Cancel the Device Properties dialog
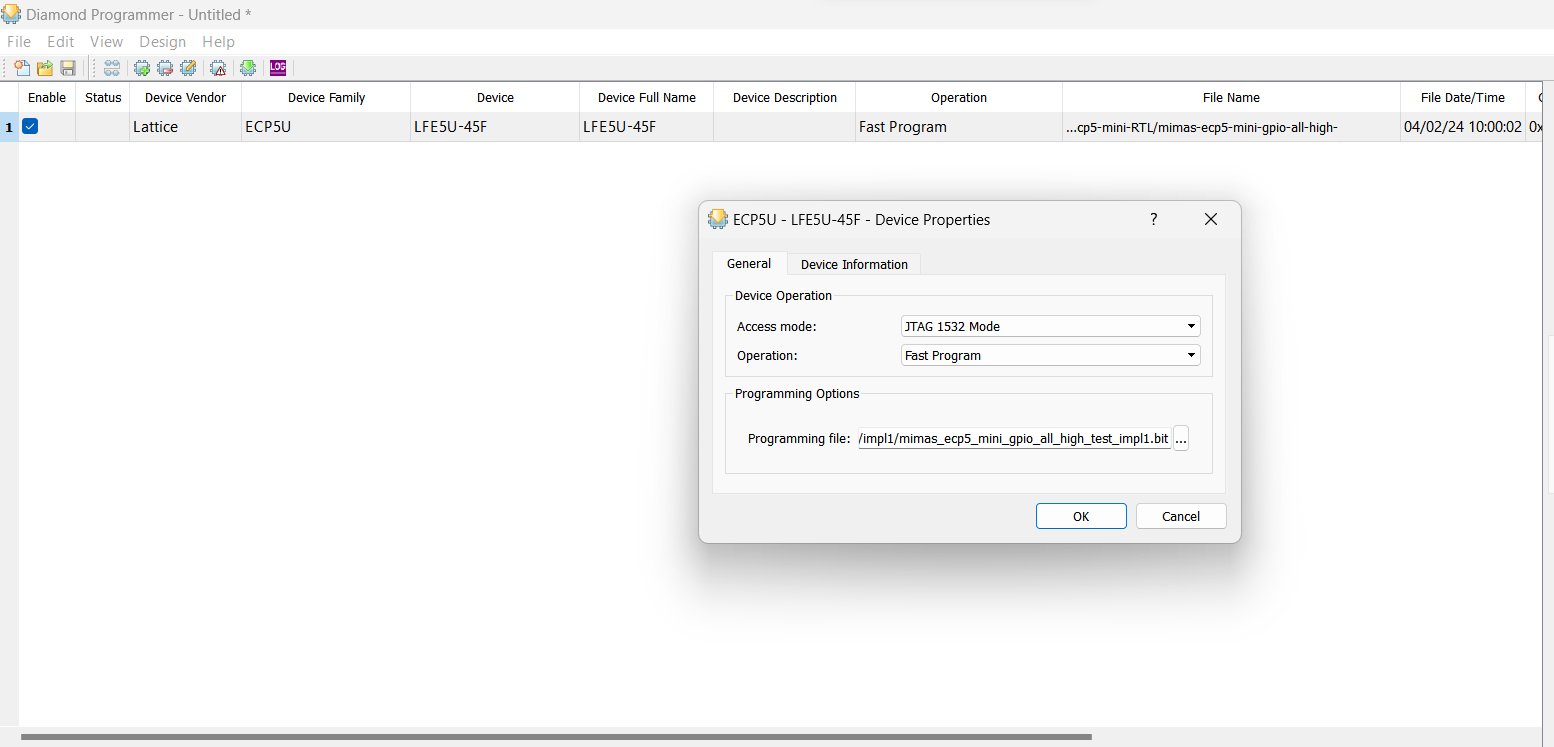 [x=1180, y=516]
